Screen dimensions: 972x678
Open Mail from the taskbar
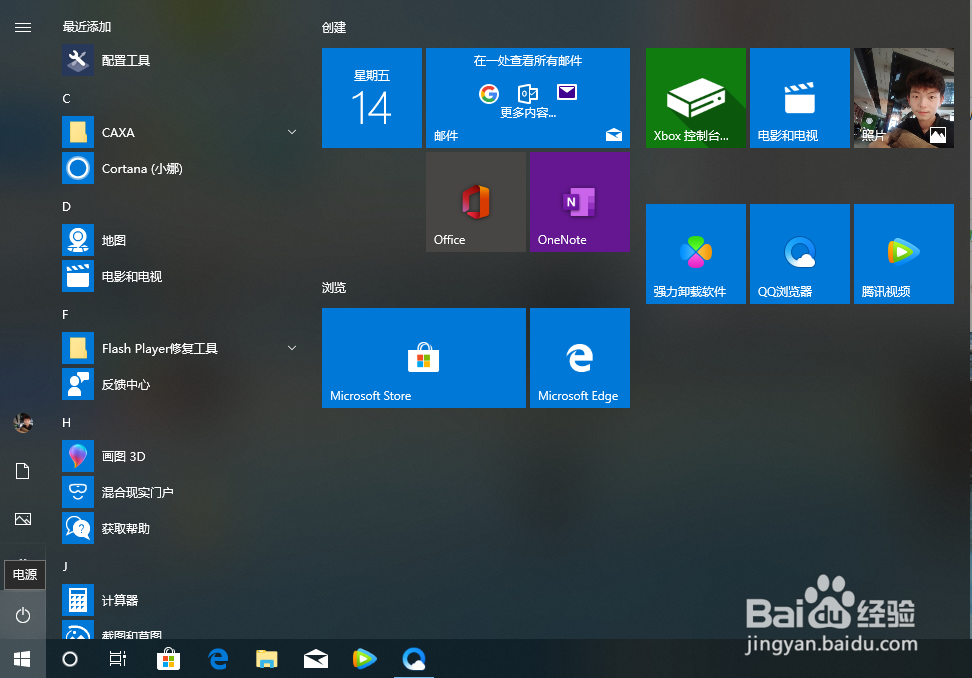(x=316, y=659)
